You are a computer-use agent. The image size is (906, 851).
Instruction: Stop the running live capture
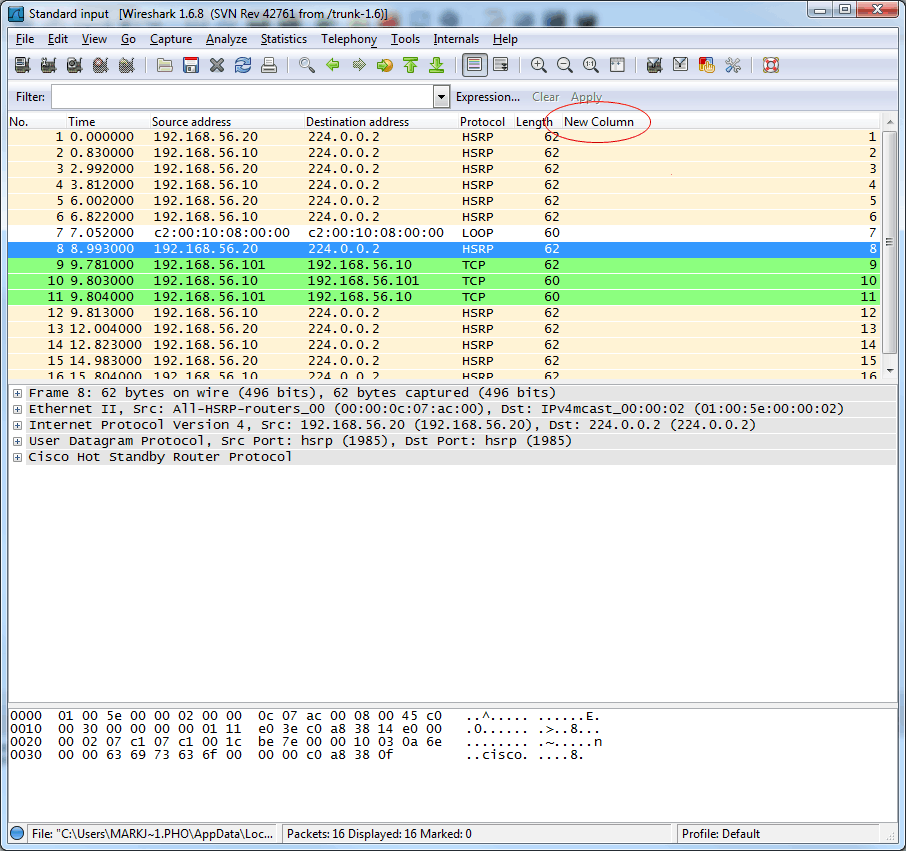101,65
